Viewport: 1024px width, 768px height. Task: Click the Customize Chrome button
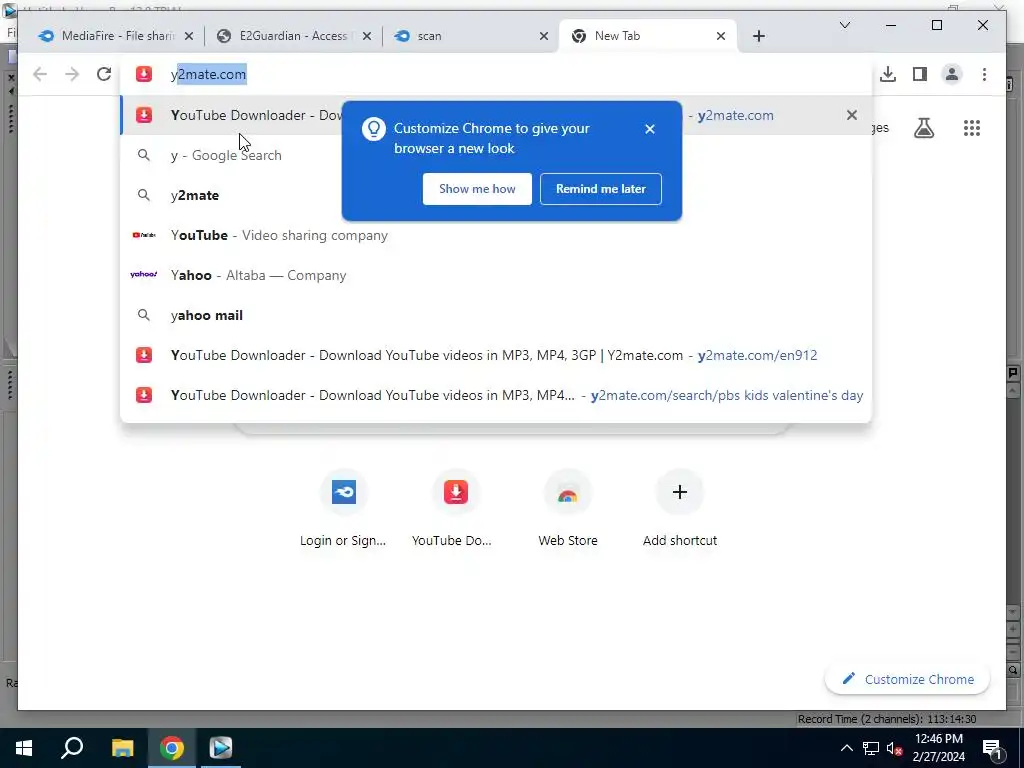(x=908, y=679)
